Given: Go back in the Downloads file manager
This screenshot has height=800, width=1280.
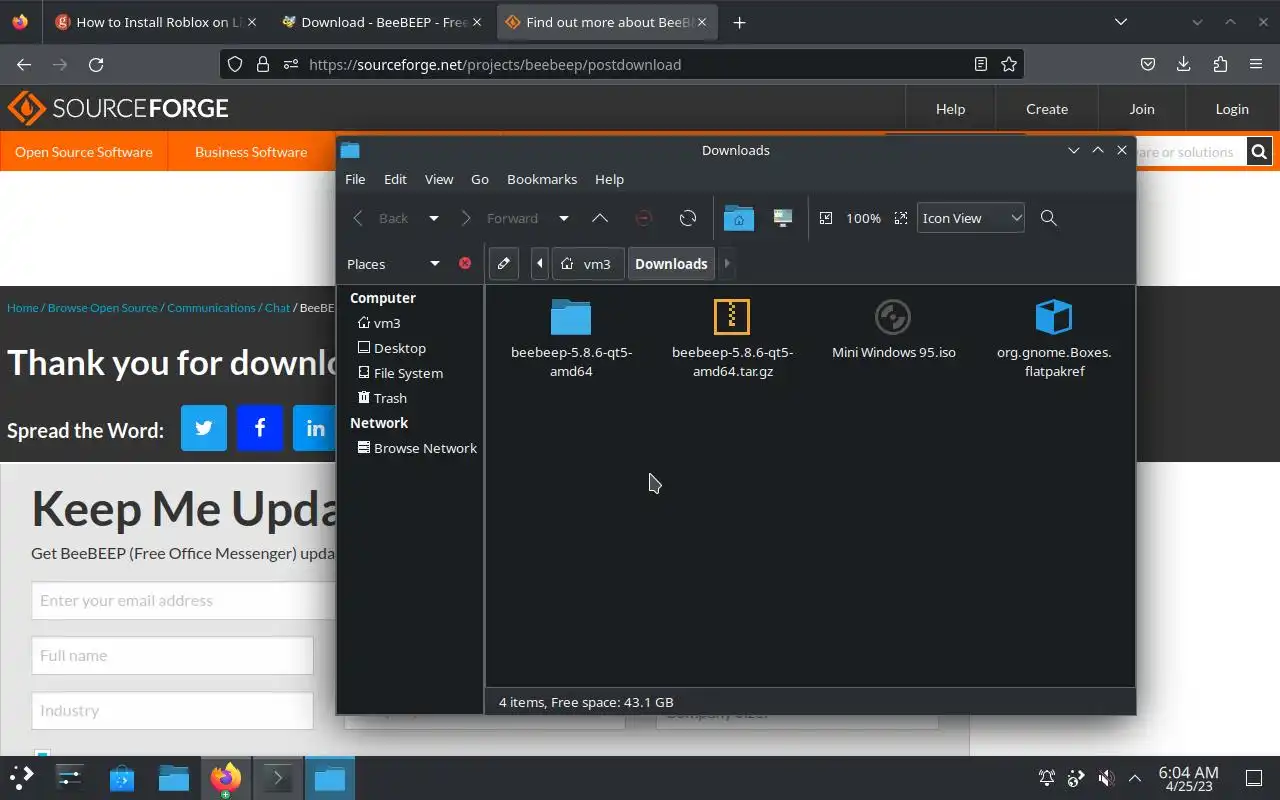Looking at the screenshot, I should (x=381, y=218).
